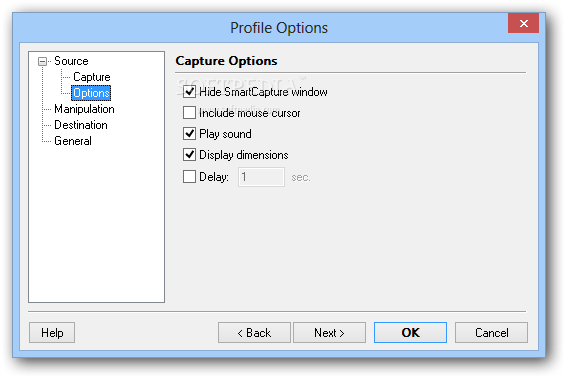The height and width of the screenshot is (378, 566).
Task: Cancel the Profile Options dialog
Action: pos(491,333)
